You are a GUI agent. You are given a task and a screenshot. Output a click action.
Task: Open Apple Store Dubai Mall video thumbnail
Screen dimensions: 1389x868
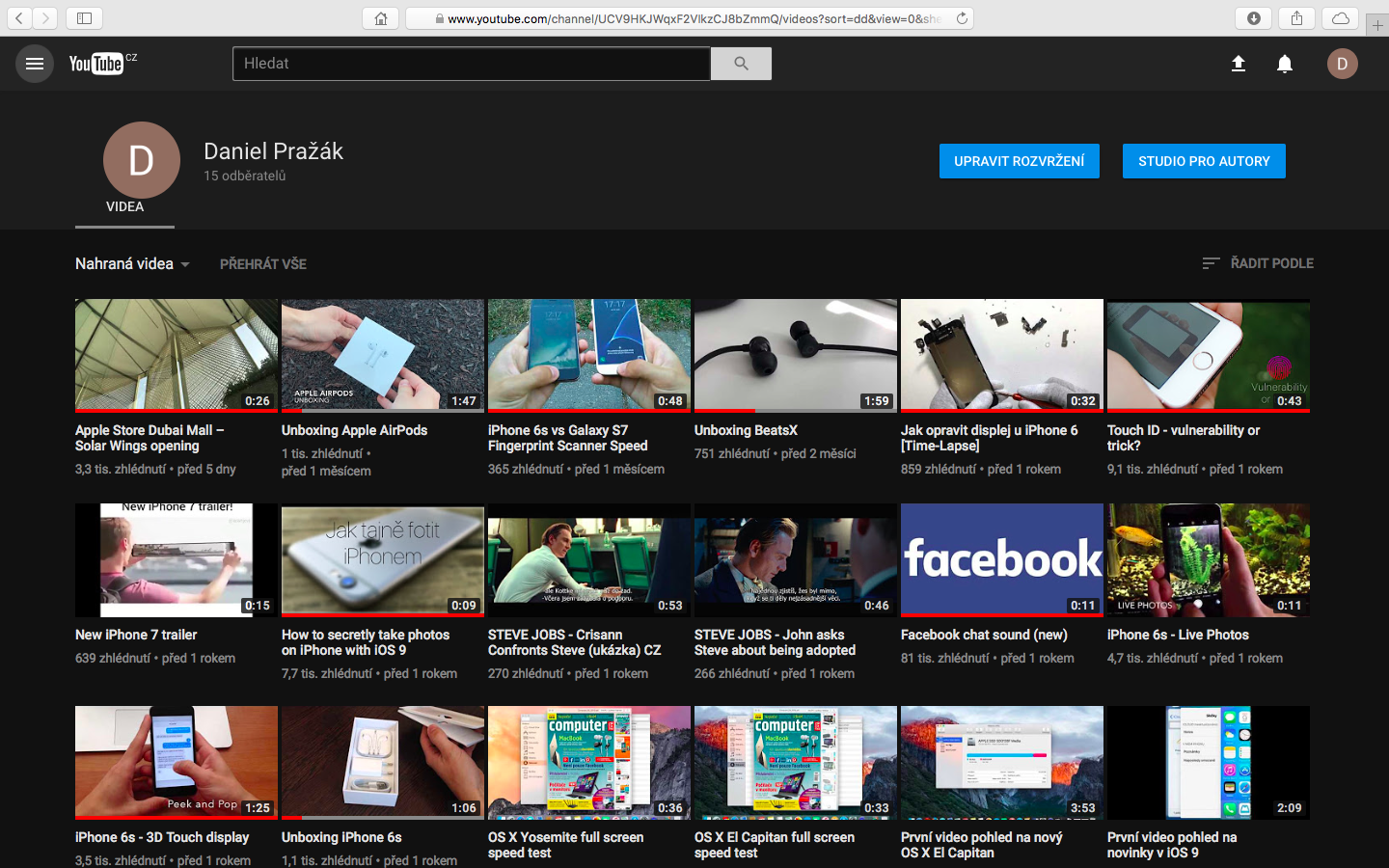point(177,356)
